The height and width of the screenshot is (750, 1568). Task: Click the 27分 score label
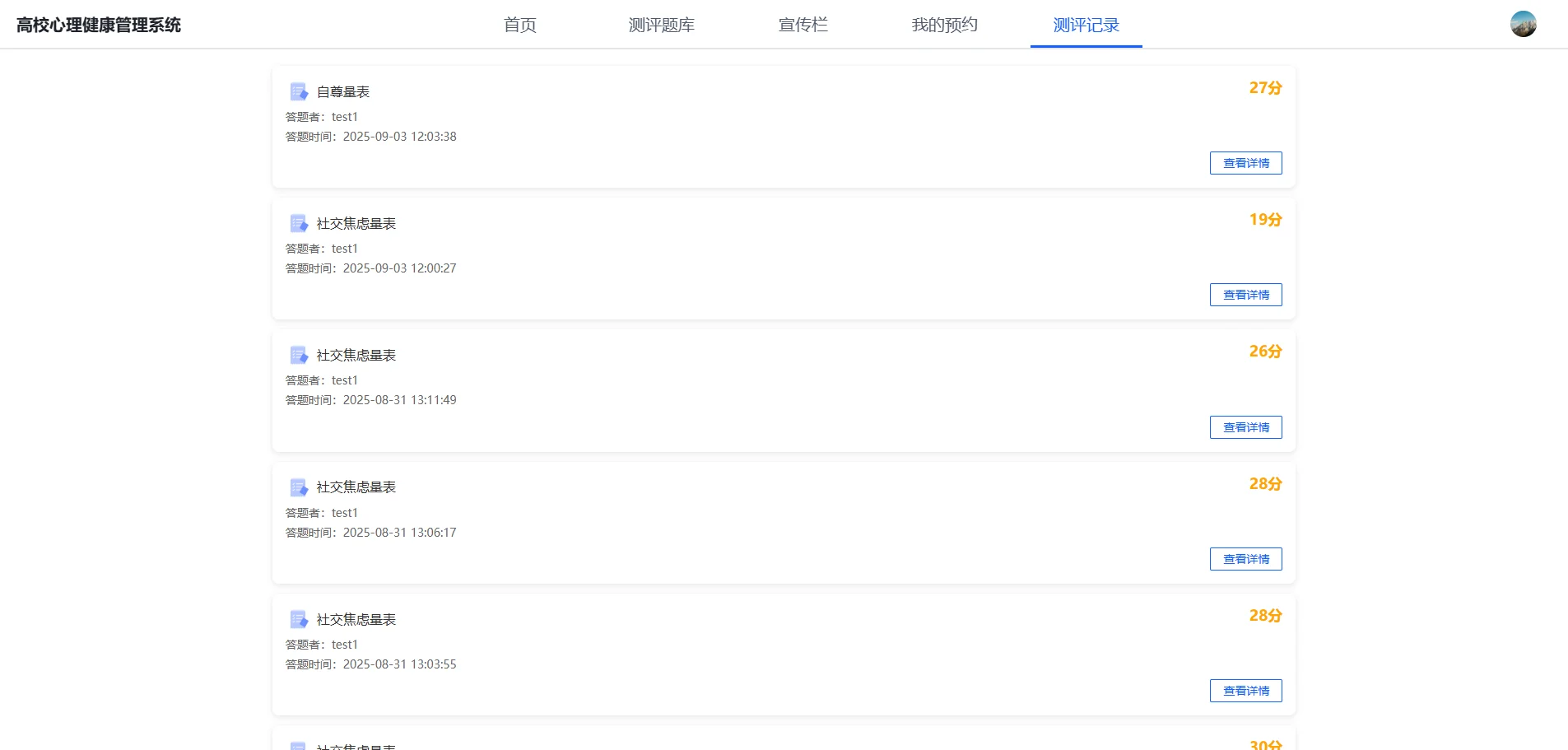(x=1264, y=87)
